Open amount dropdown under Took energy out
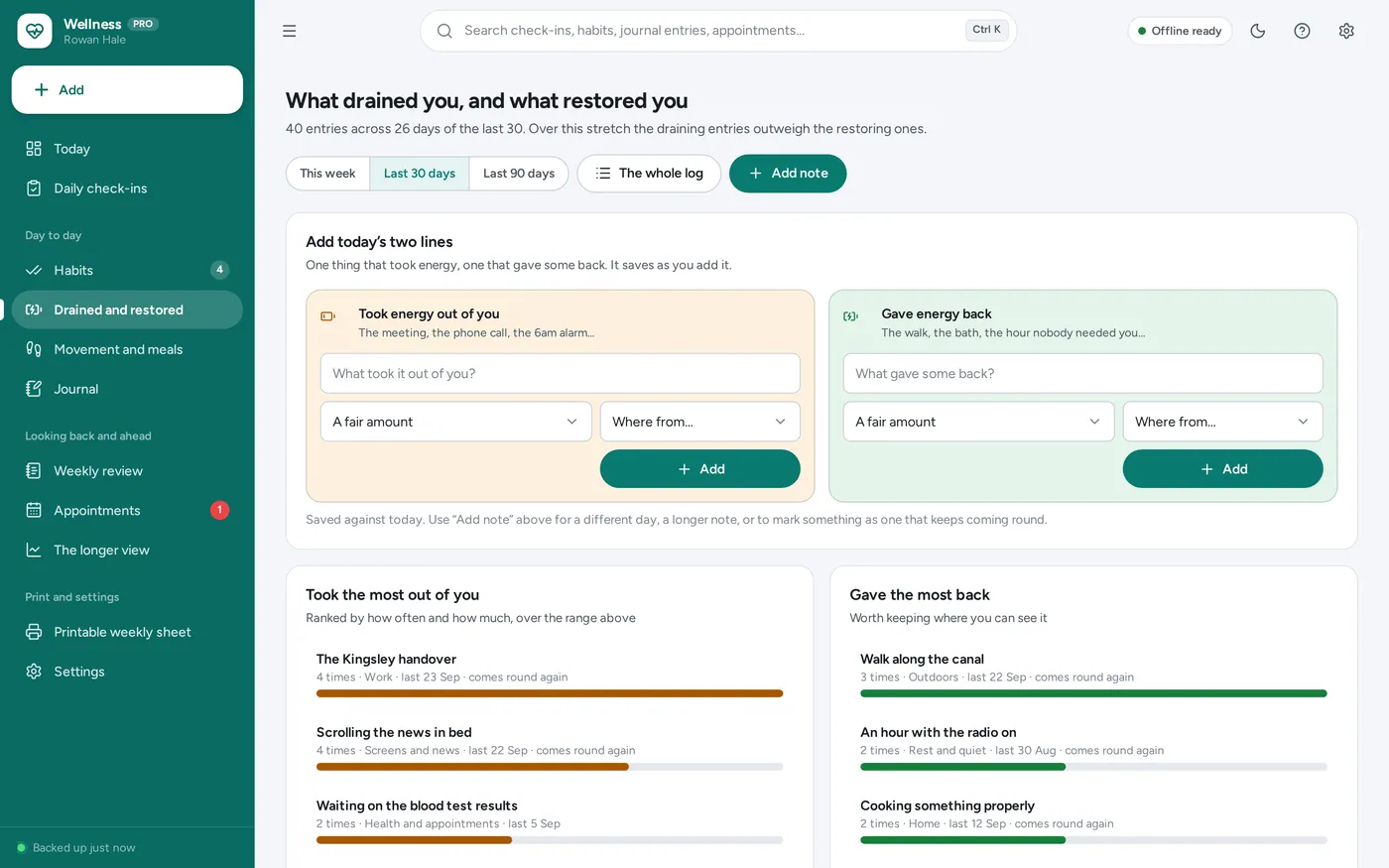1389x868 pixels. click(x=456, y=422)
